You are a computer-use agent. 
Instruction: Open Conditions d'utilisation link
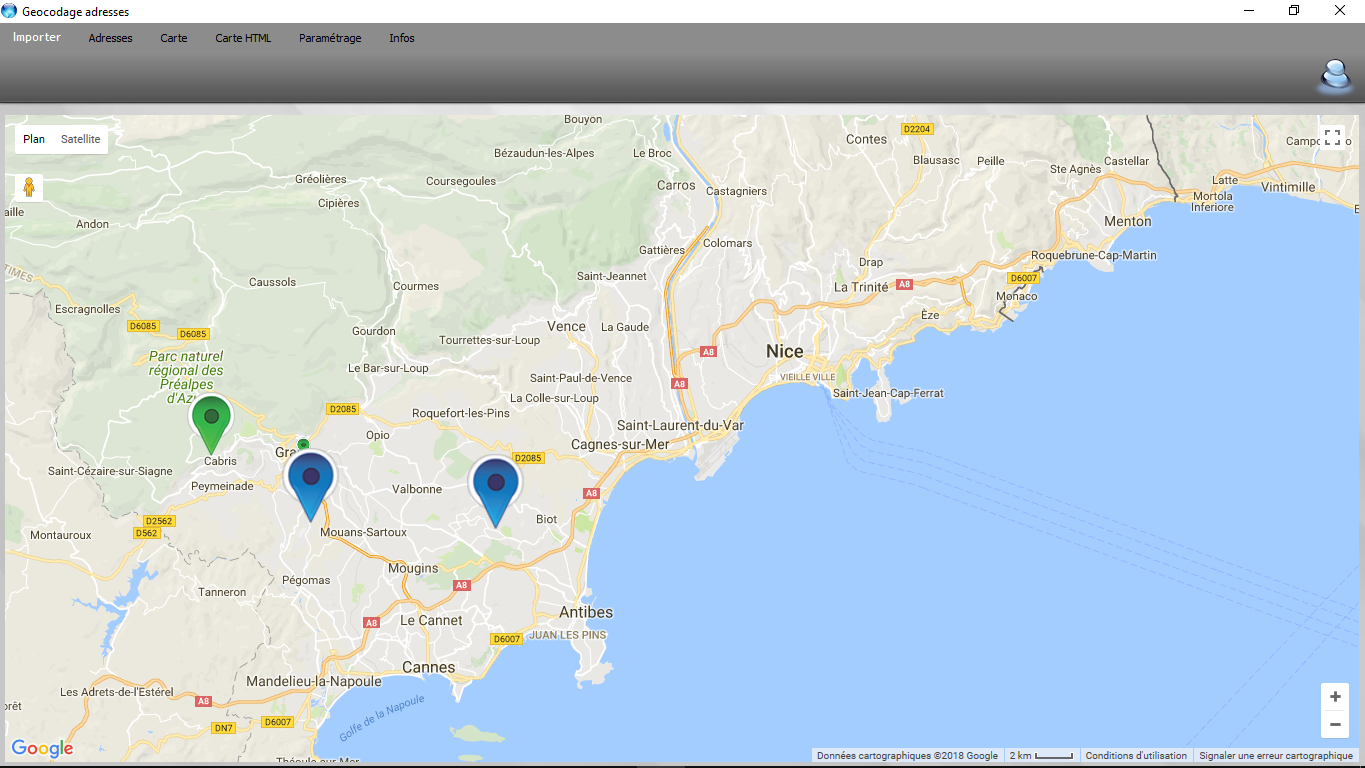coord(1136,756)
